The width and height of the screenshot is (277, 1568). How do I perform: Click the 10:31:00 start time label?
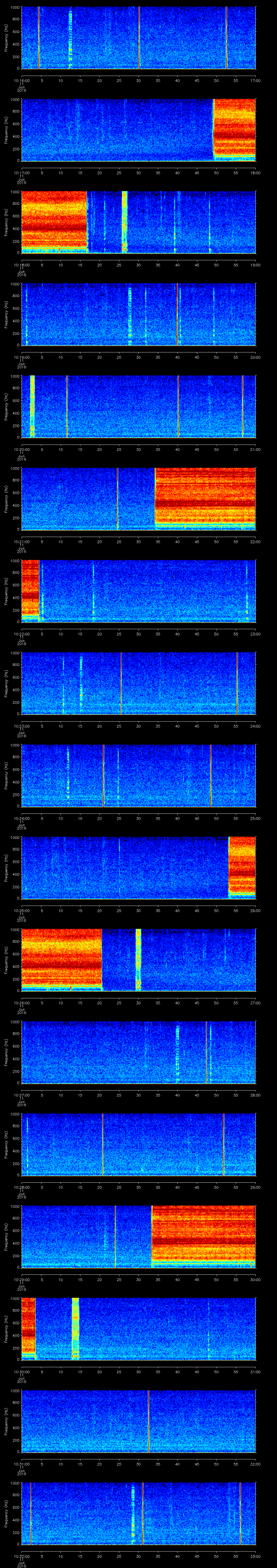[x=21, y=1464]
